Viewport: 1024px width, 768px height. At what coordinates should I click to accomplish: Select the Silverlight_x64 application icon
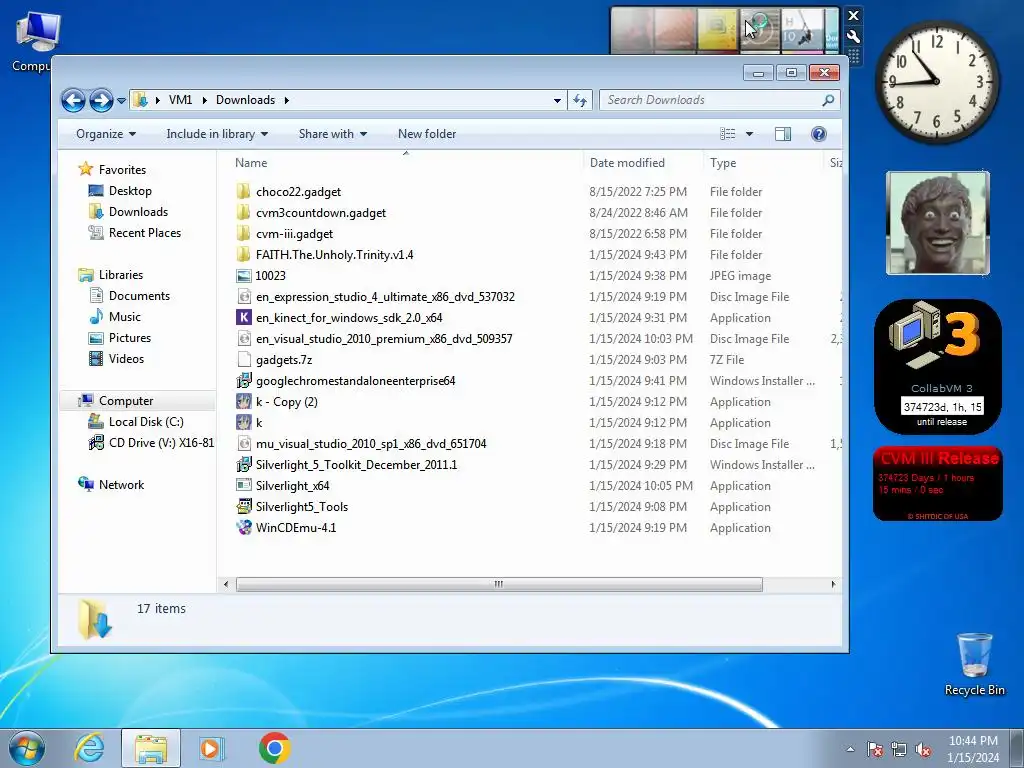[244, 485]
